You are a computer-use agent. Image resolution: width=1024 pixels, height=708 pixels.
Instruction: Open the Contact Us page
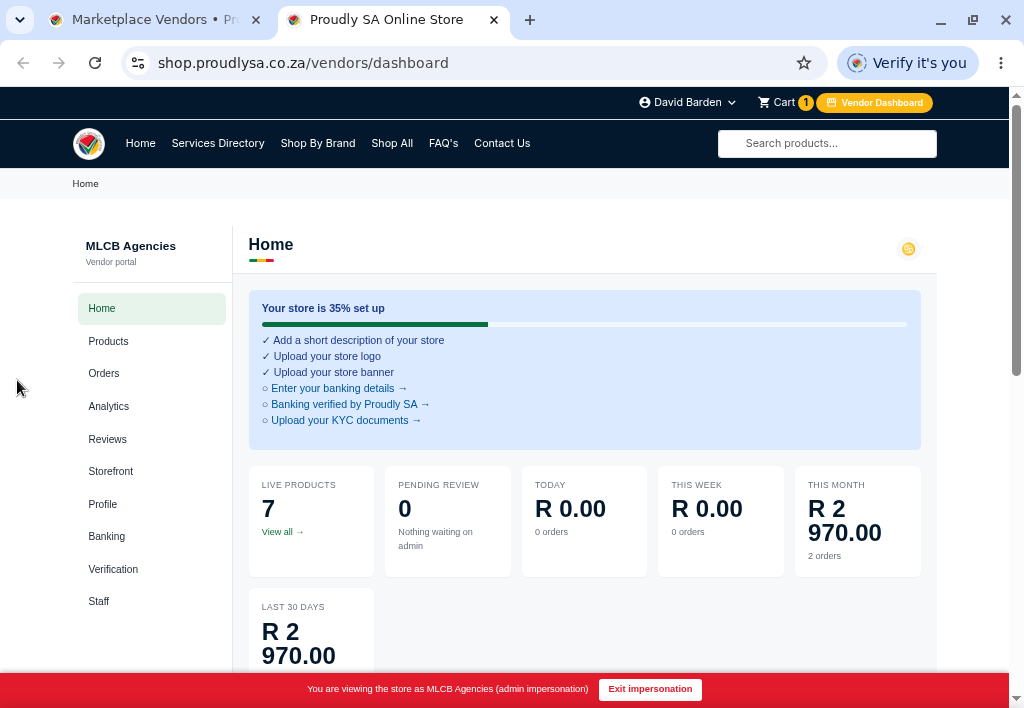pyautogui.click(x=502, y=144)
